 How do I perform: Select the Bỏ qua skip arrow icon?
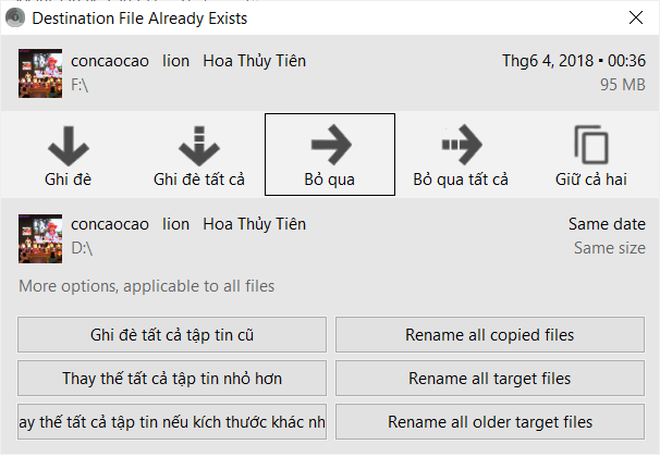pyautogui.click(x=330, y=146)
